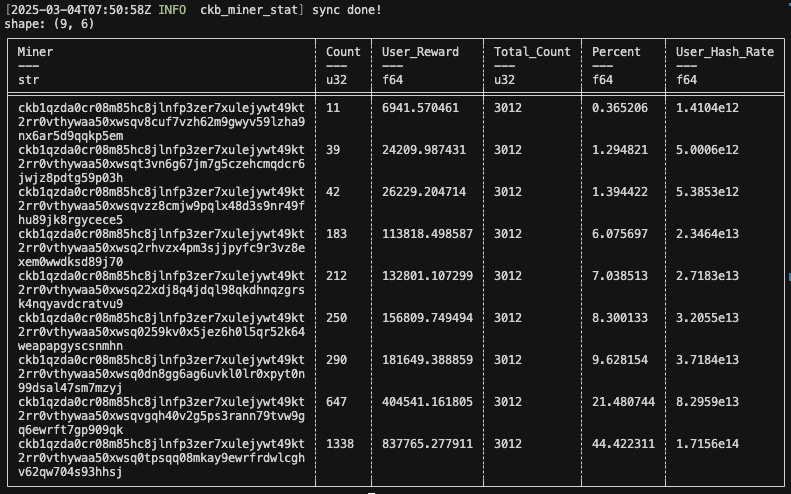Viewport: 791px width, 494px height.
Task: Pick hash rate 2.3464e13
Action: (x=707, y=234)
